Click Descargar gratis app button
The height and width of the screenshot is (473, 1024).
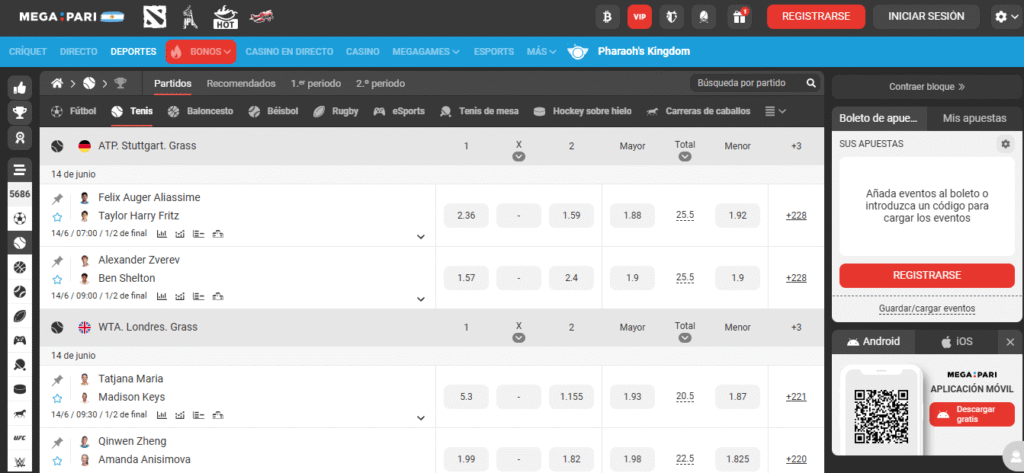(x=972, y=414)
